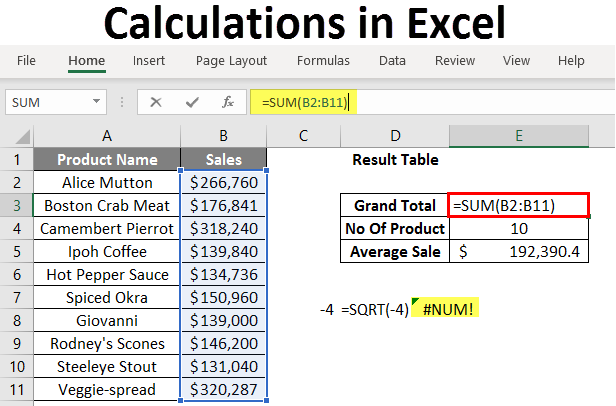This screenshot has height=406, width=616.
Task: Open the Page Layout tab
Action: tap(234, 61)
